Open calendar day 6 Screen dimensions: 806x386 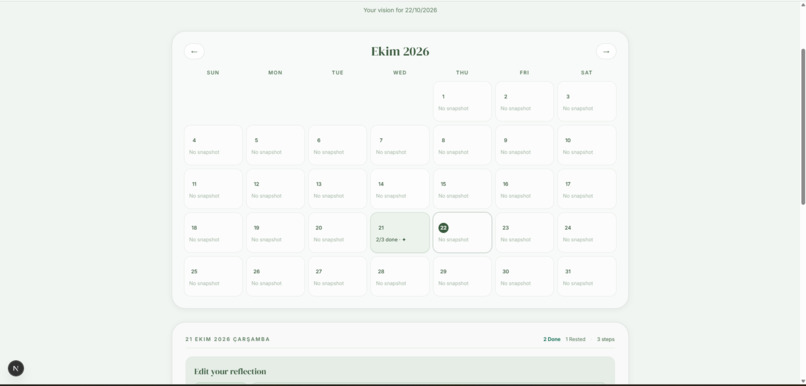(x=338, y=145)
